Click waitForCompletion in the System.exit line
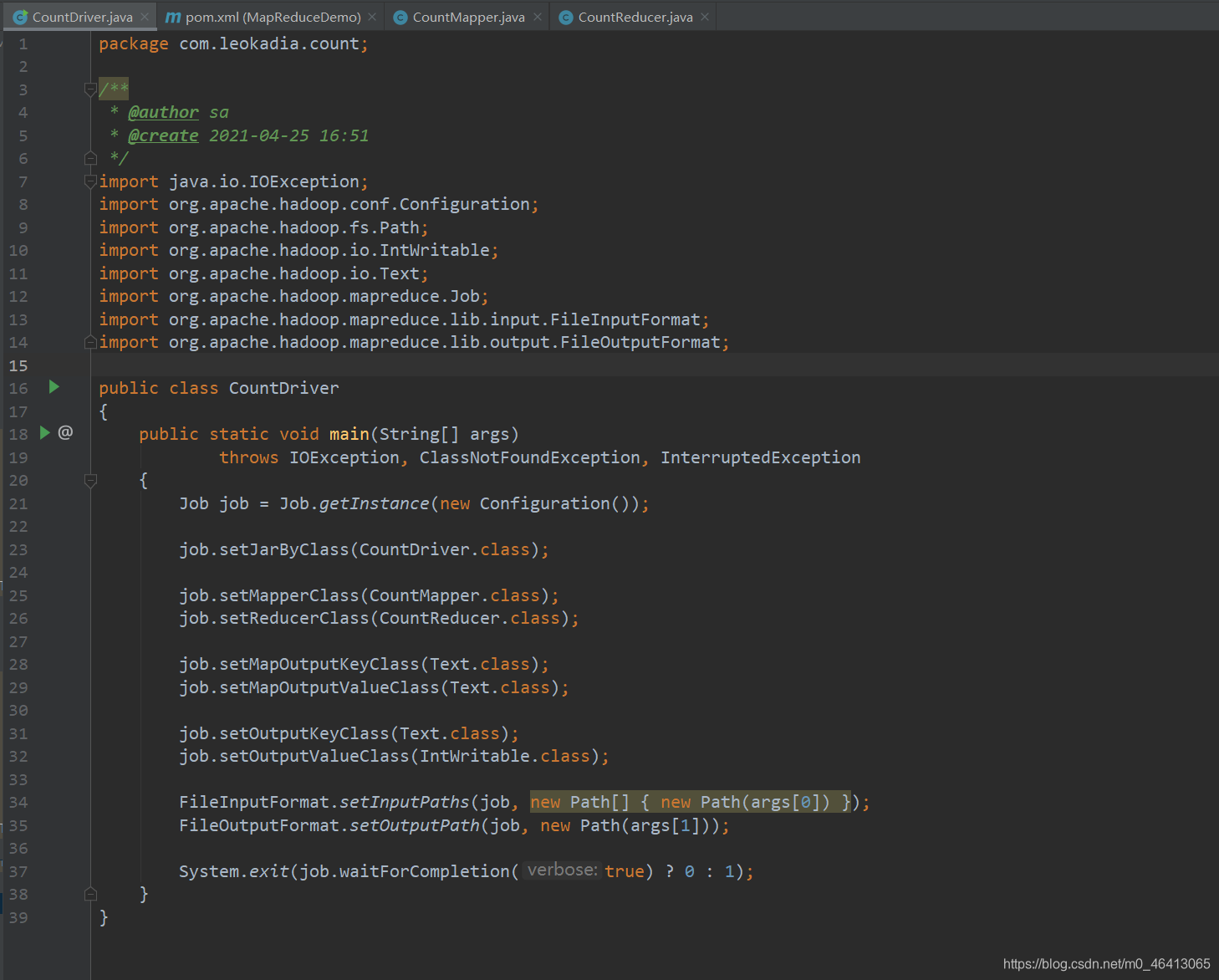 [425, 871]
